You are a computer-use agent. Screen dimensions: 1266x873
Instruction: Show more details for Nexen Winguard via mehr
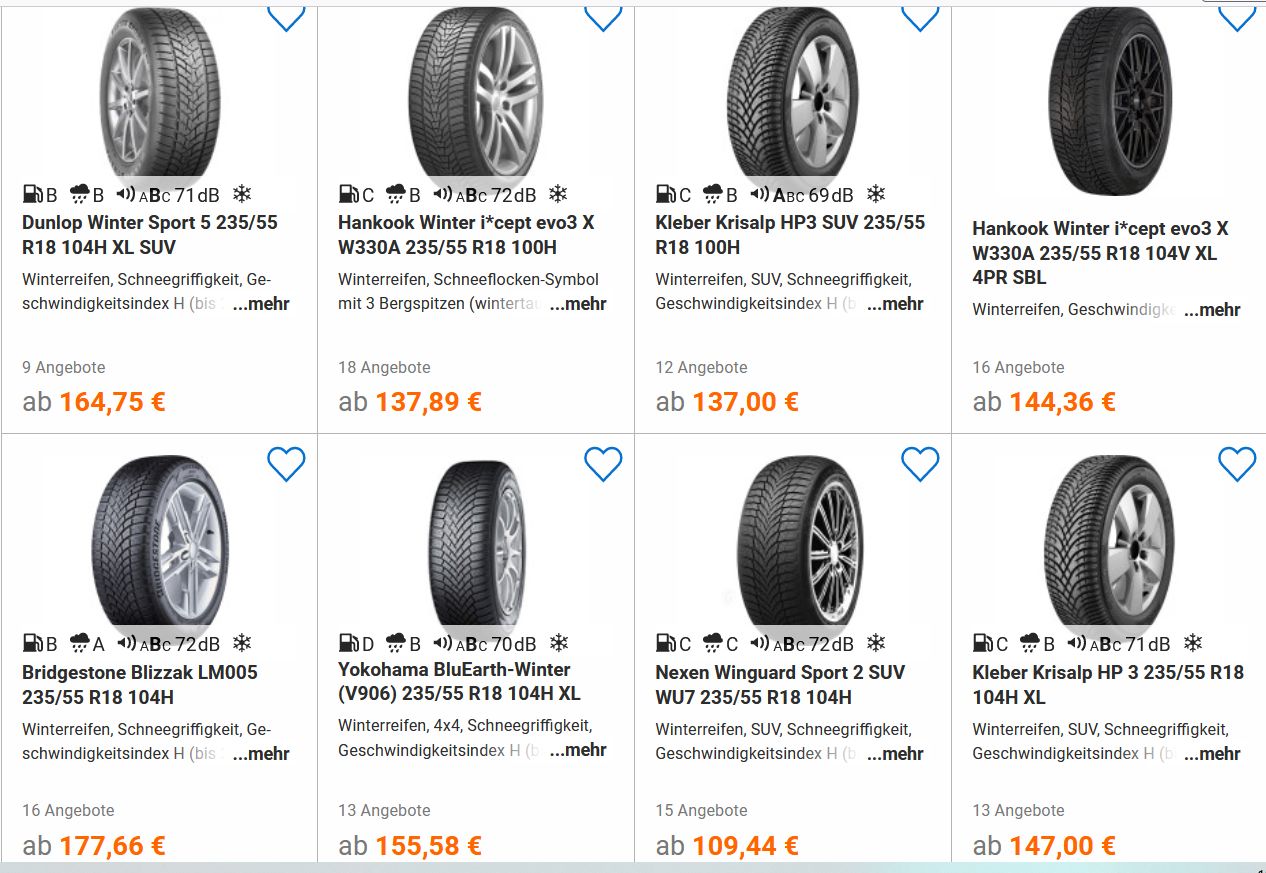pyautogui.click(x=895, y=753)
